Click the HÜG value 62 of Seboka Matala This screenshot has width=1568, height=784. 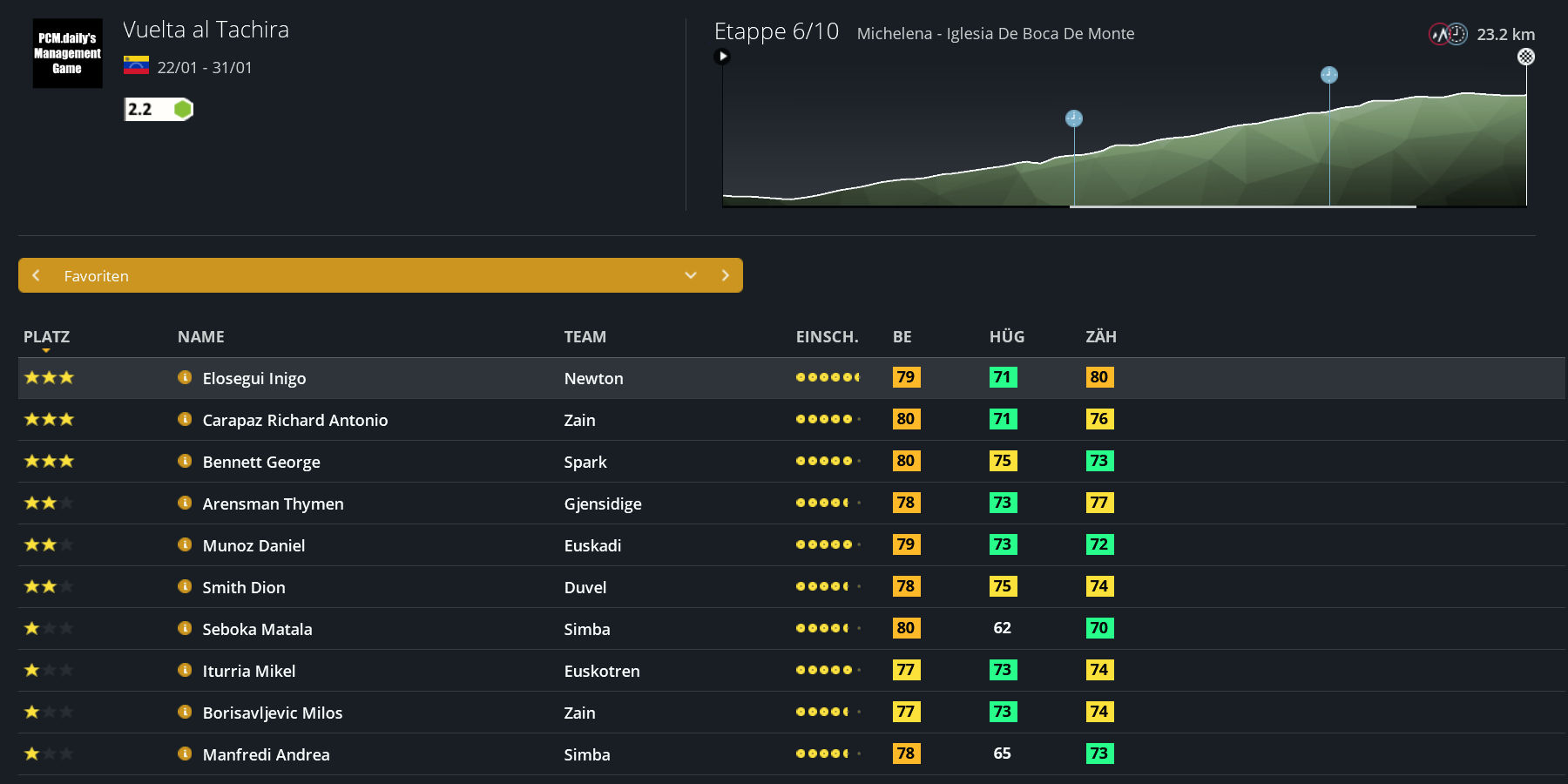pos(1003,628)
